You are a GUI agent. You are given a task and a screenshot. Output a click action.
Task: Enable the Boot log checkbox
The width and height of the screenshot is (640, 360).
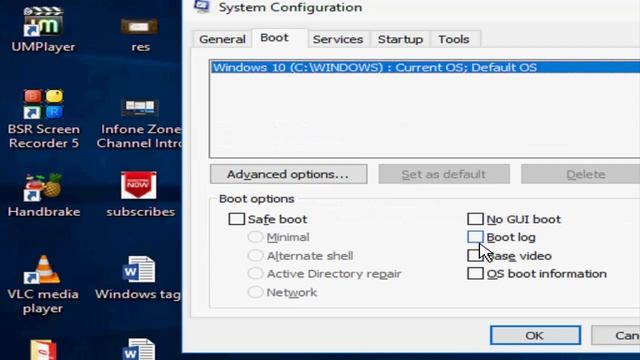[475, 237]
